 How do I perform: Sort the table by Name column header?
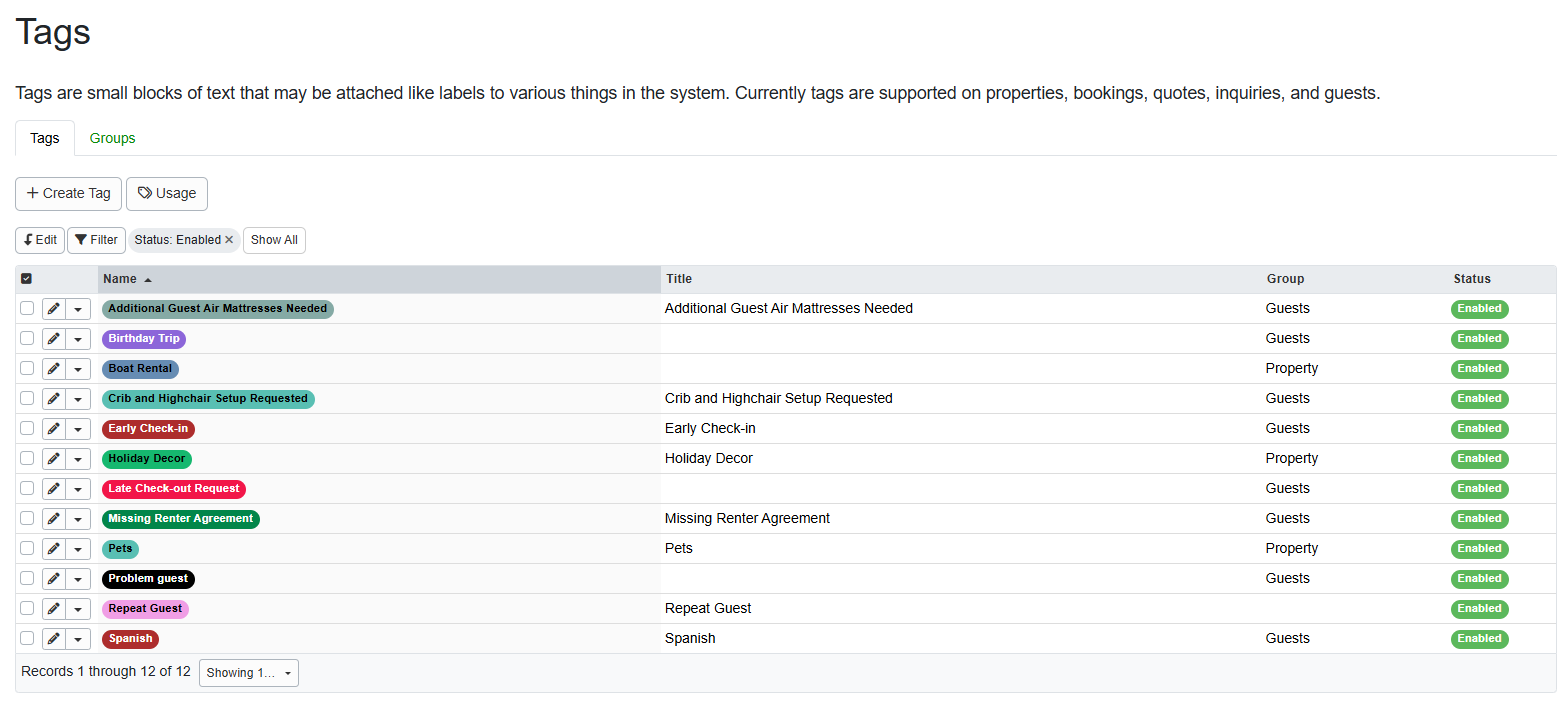(x=120, y=279)
